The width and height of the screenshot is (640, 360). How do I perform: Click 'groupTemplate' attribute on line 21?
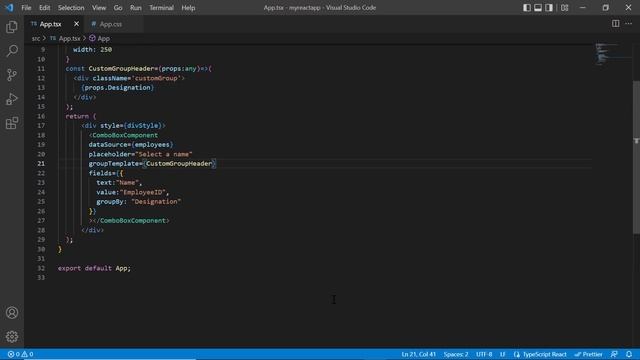click(x=114, y=164)
